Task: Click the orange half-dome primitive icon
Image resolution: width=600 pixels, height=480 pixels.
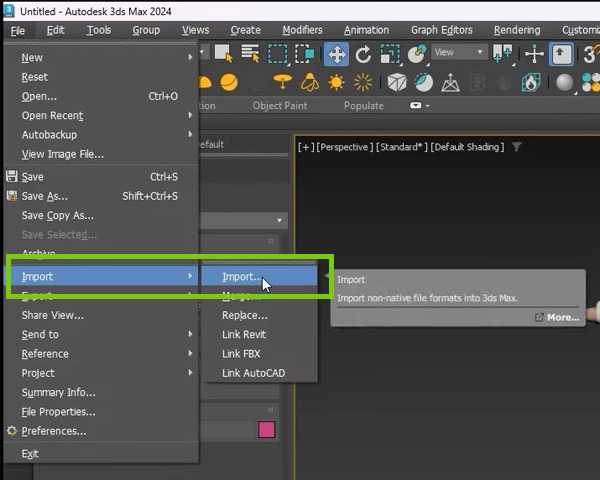Action: [205, 82]
